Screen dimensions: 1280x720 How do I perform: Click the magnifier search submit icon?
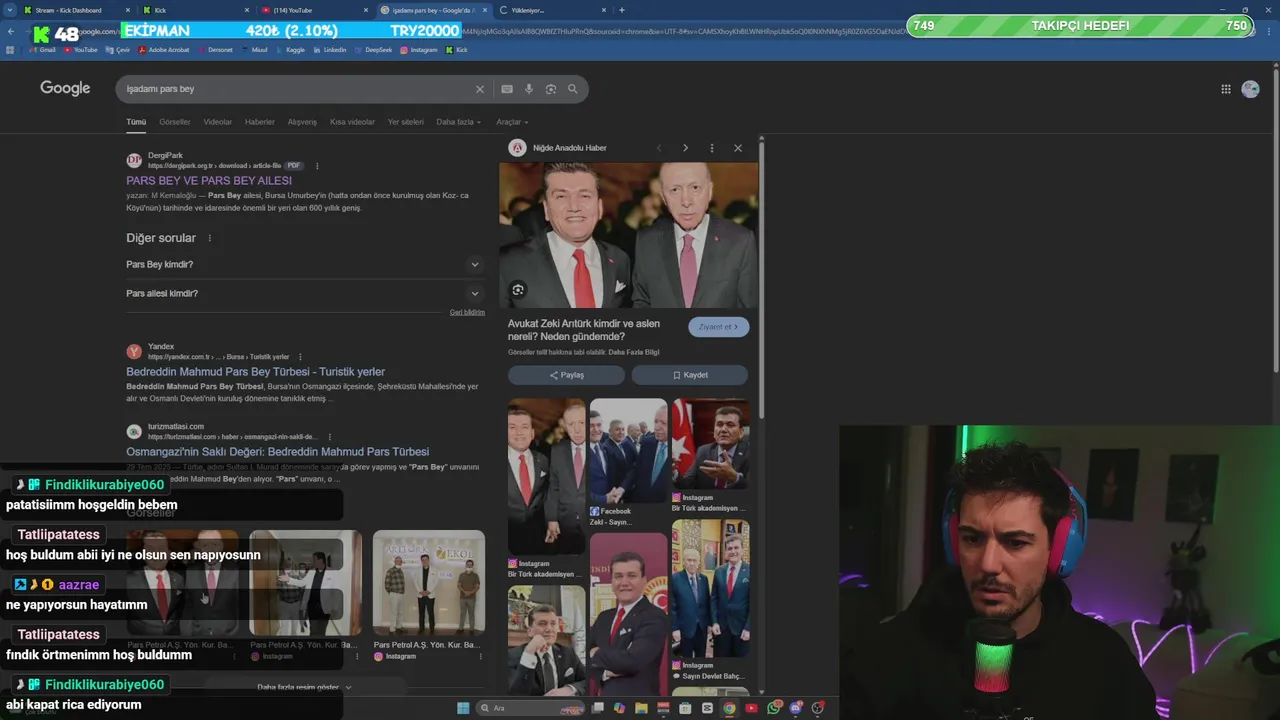point(573,89)
